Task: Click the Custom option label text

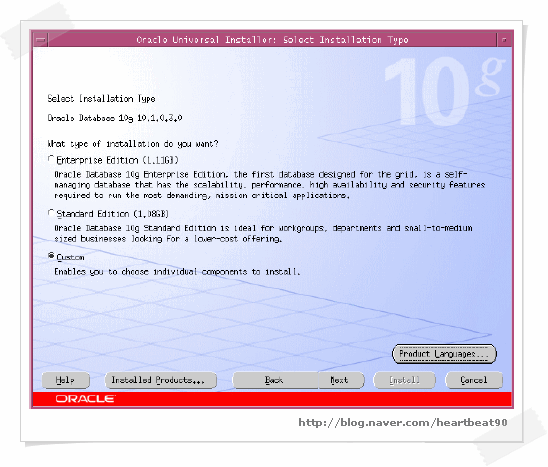Action: pos(70,257)
